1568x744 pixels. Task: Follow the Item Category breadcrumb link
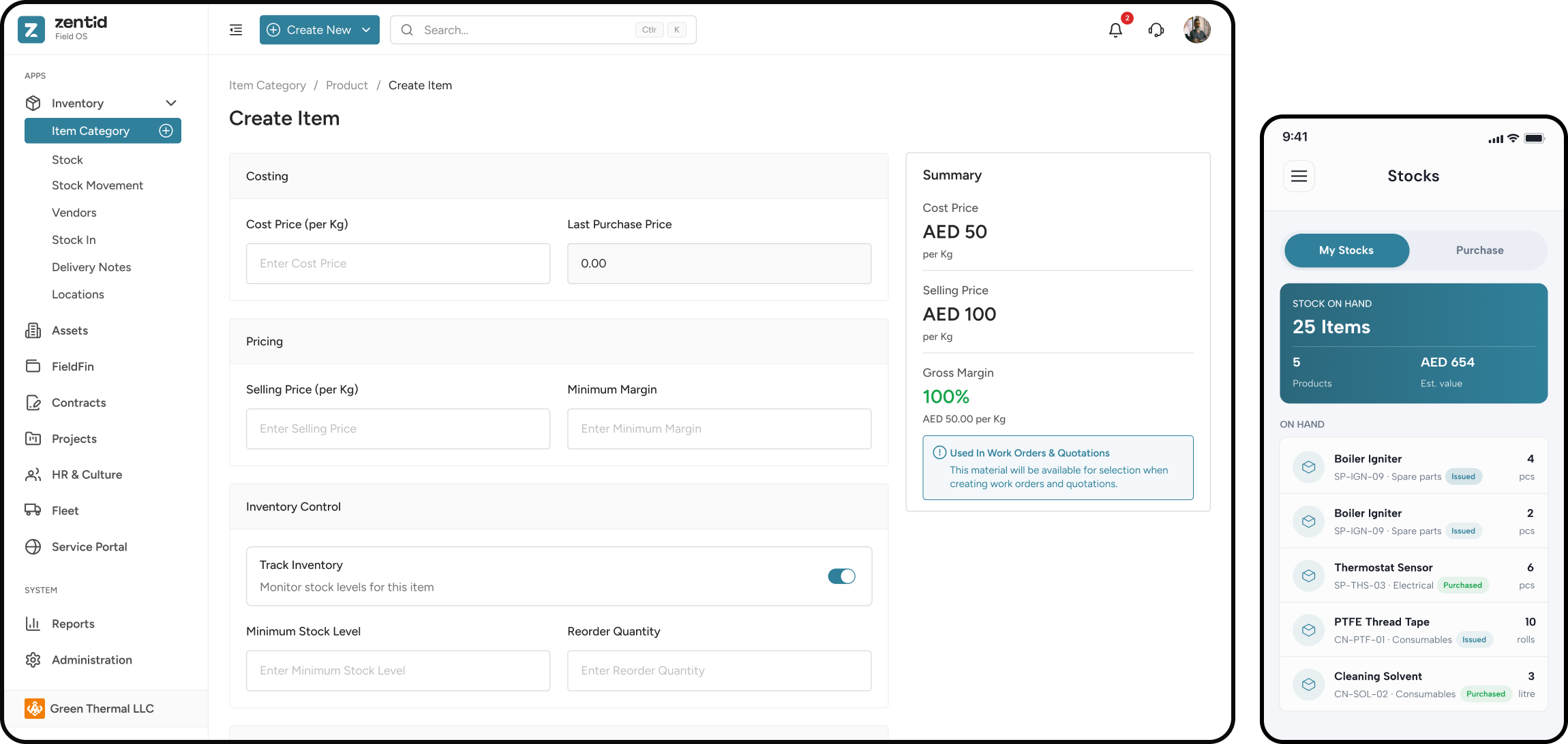click(x=267, y=85)
